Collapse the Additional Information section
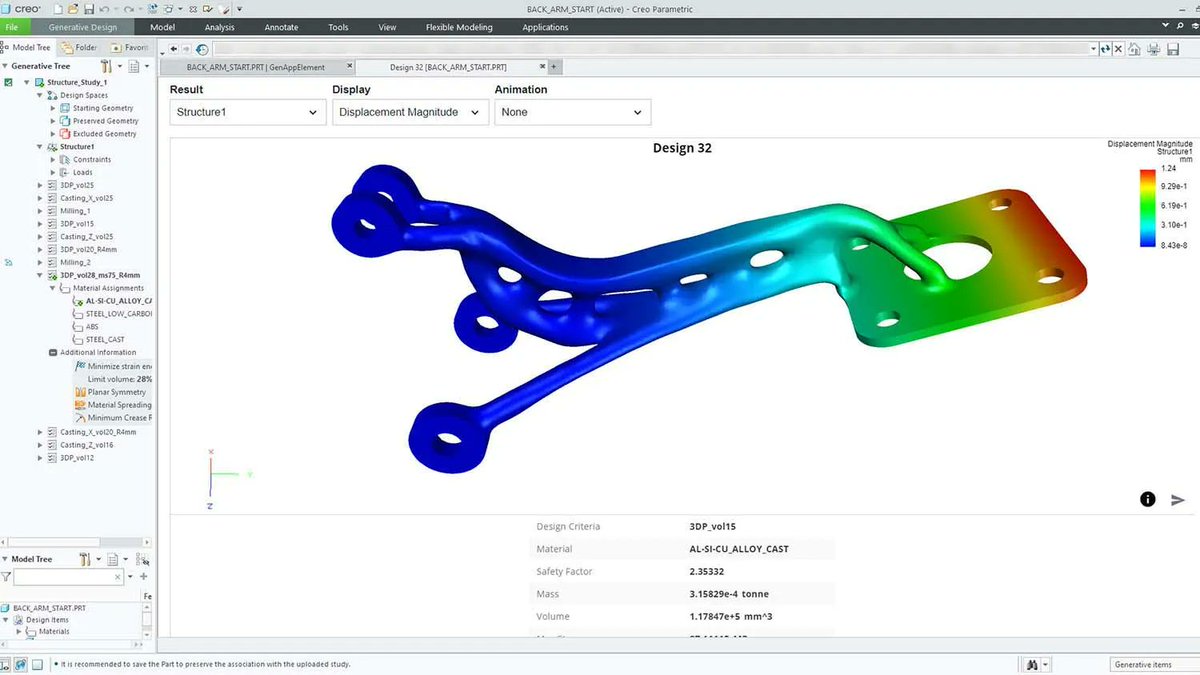 [x=53, y=352]
